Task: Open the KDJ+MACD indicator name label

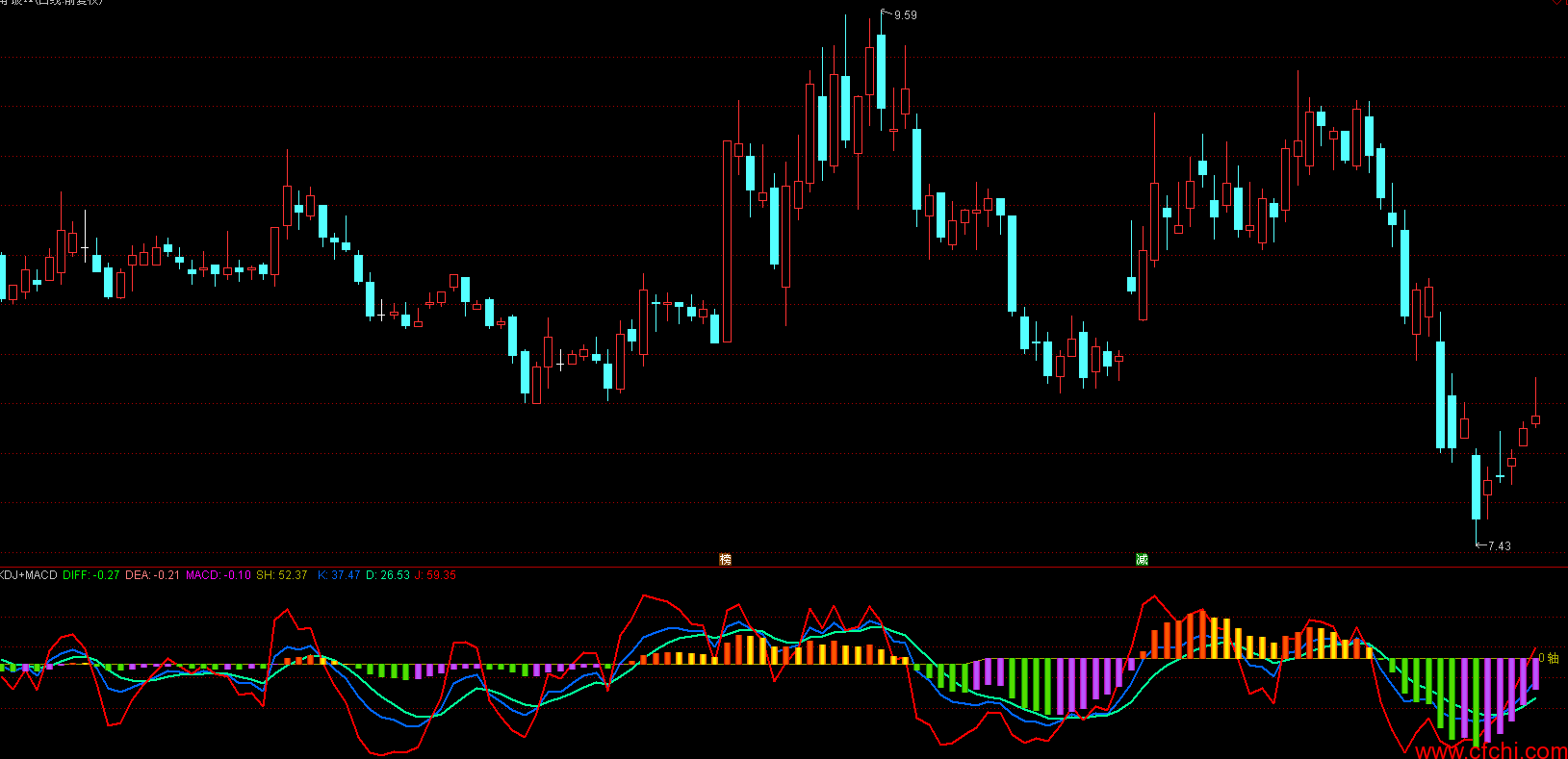Action: 28,575
